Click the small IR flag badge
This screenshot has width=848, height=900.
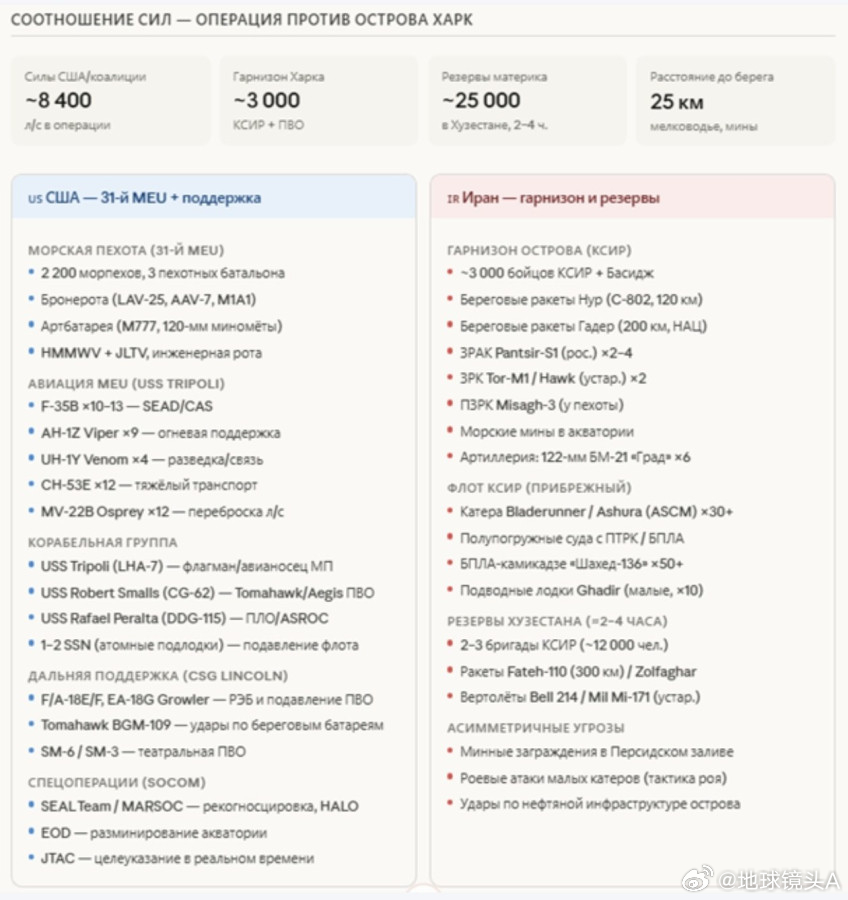pos(452,199)
